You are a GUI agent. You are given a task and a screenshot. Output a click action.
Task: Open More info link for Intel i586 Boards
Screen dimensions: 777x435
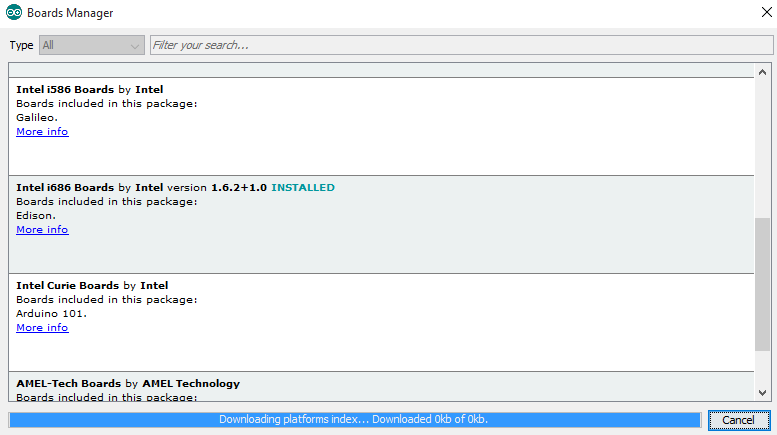tap(42, 131)
